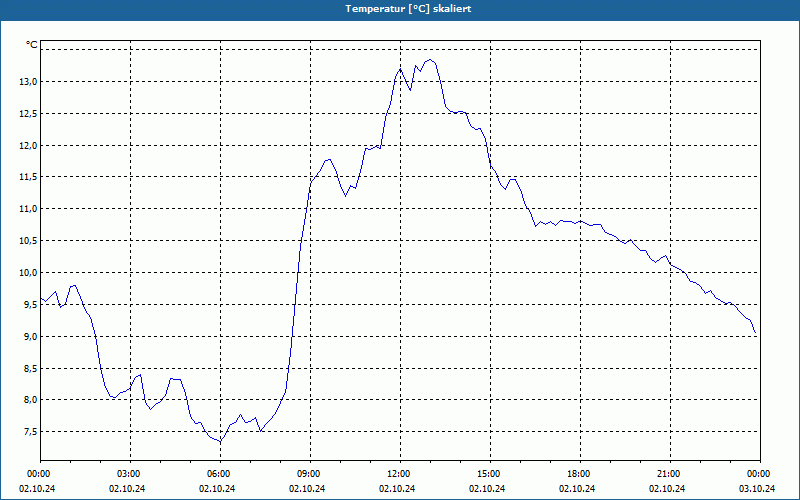This screenshot has width=800, height=500.
Task: Click the 13,0 y-axis value
Action: point(28,82)
